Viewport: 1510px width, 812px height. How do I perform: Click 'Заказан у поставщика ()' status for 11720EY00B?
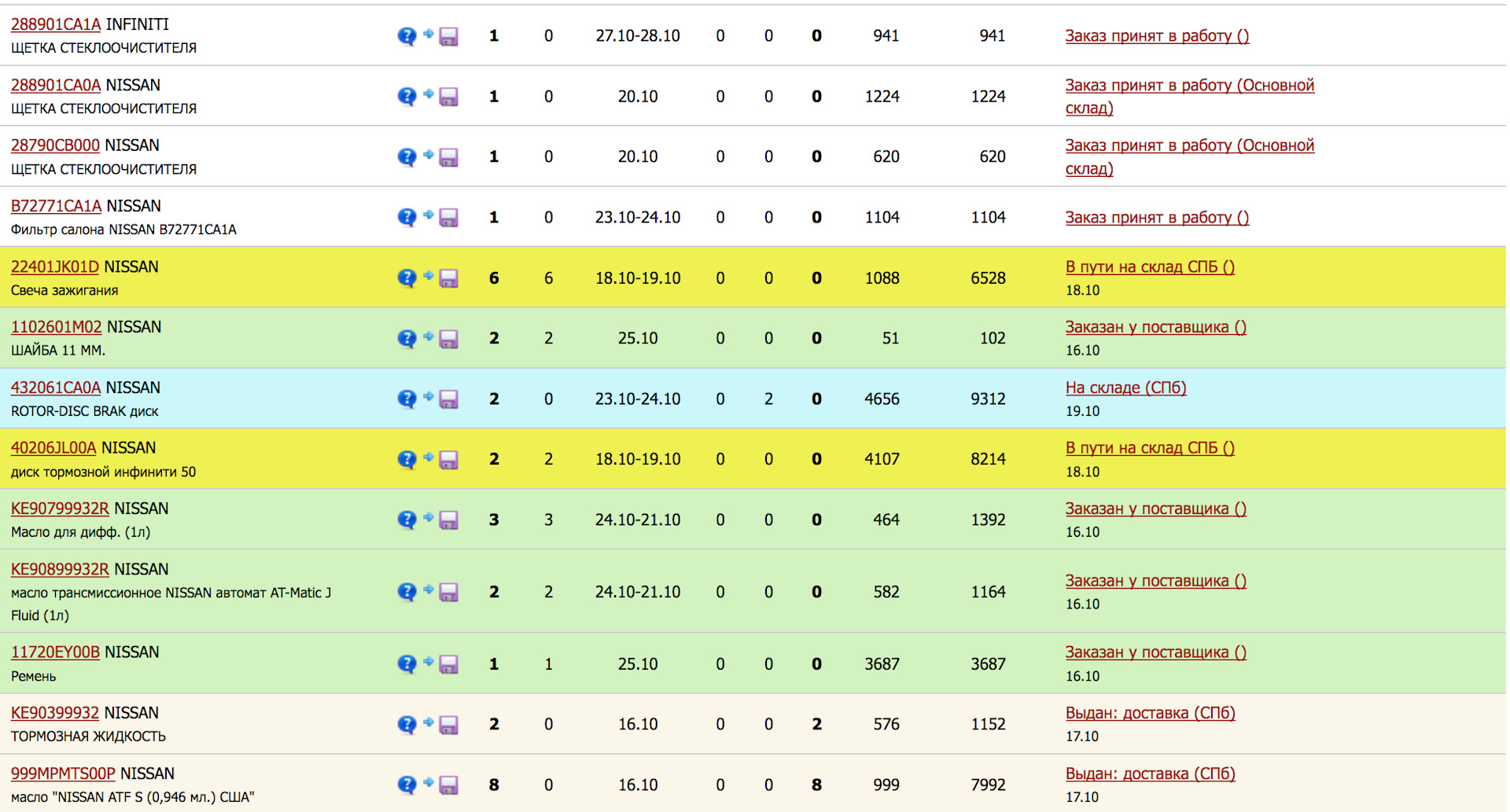1156,653
